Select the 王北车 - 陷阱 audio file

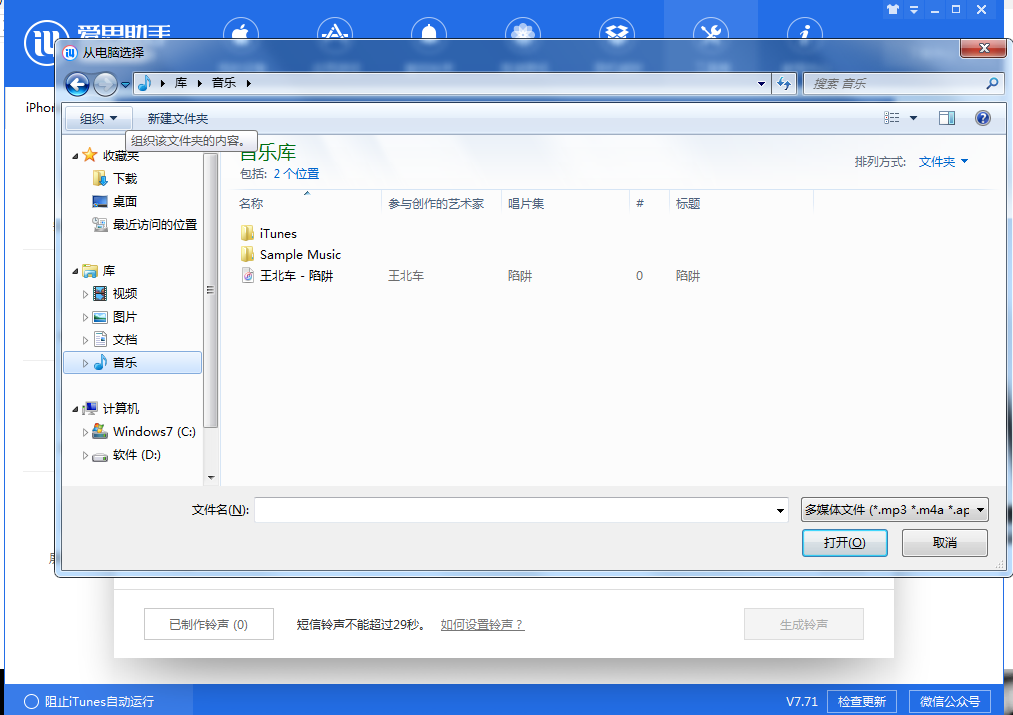[x=296, y=276]
